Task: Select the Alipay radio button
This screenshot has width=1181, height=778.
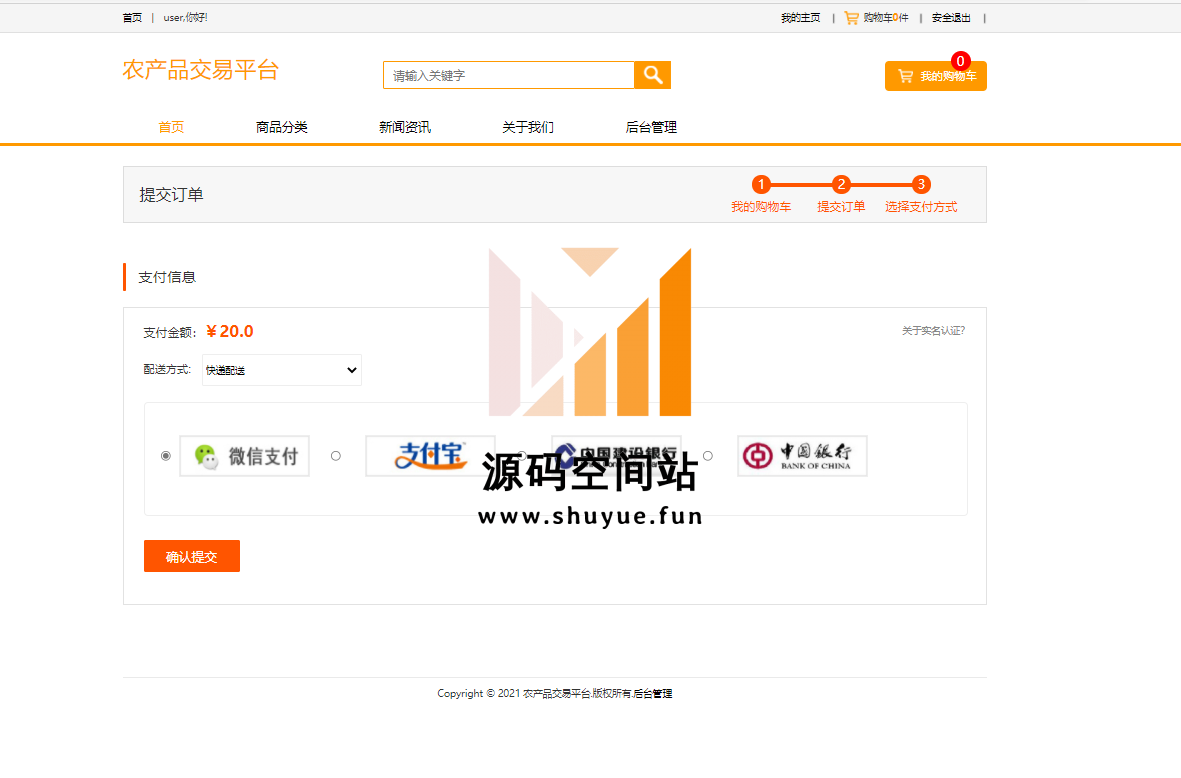Action: point(336,456)
